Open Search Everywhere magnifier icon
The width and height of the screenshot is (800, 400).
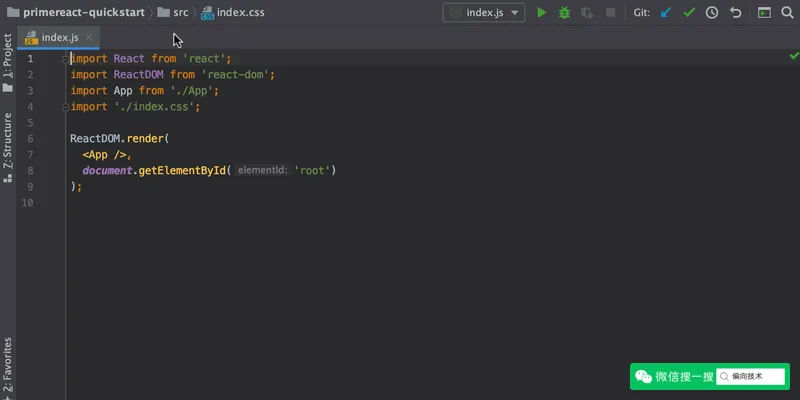point(787,13)
